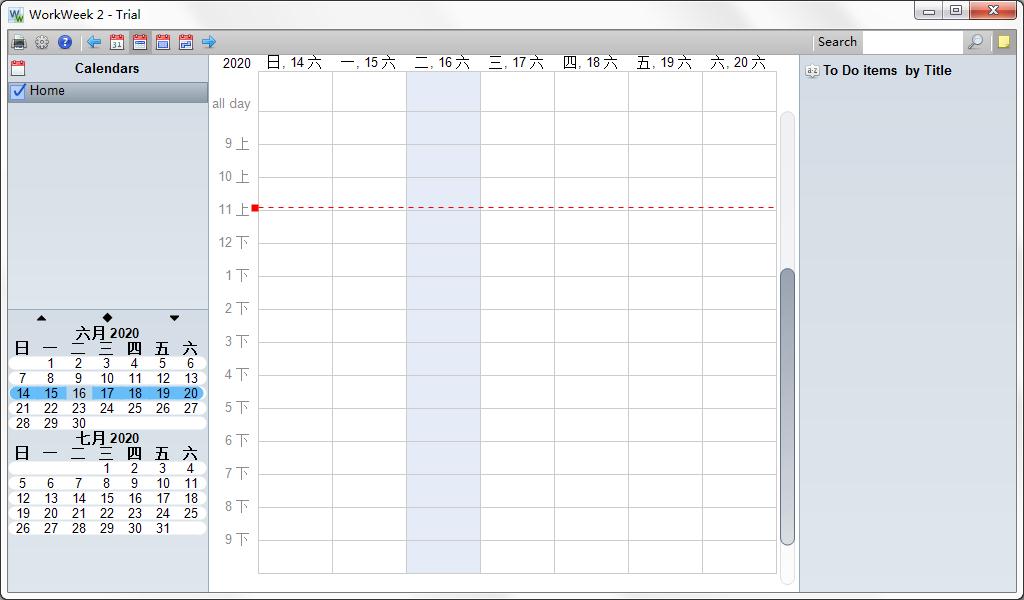Click the 七月 2020 month title
This screenshot has width=1024, height=600.
[x=107, y=438]
